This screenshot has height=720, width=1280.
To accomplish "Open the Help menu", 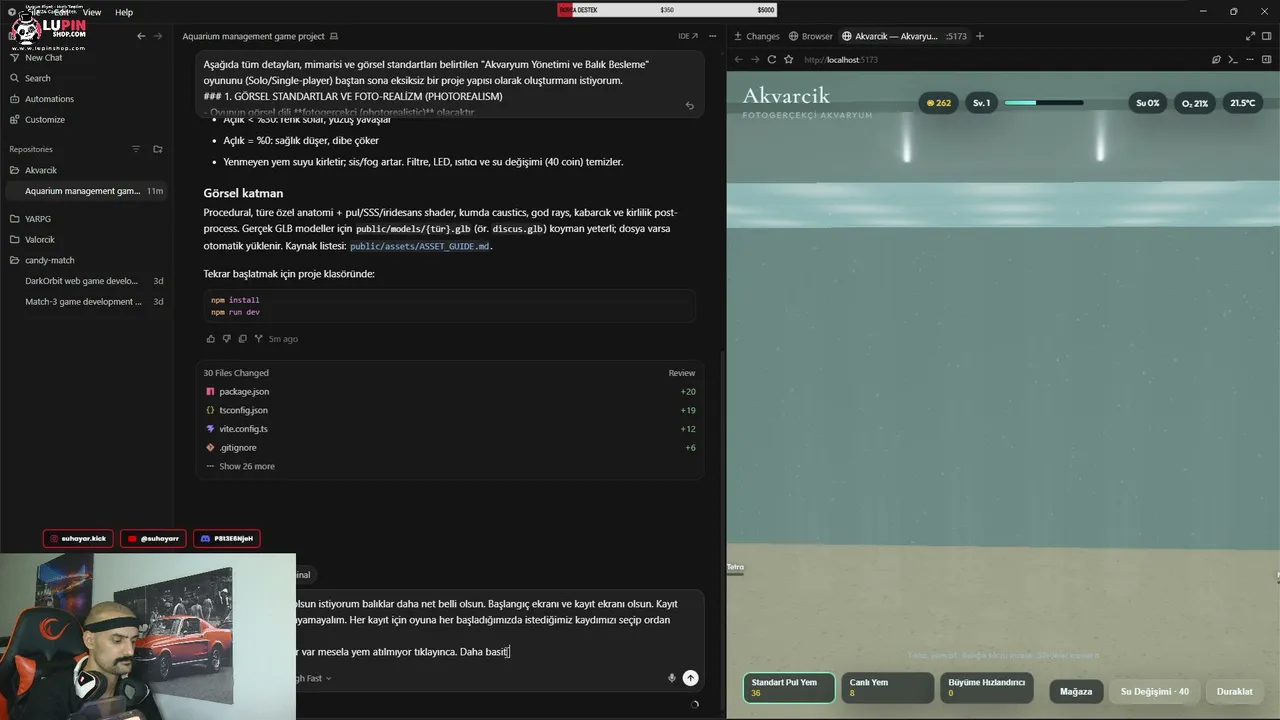I will [x=124, y=12].
